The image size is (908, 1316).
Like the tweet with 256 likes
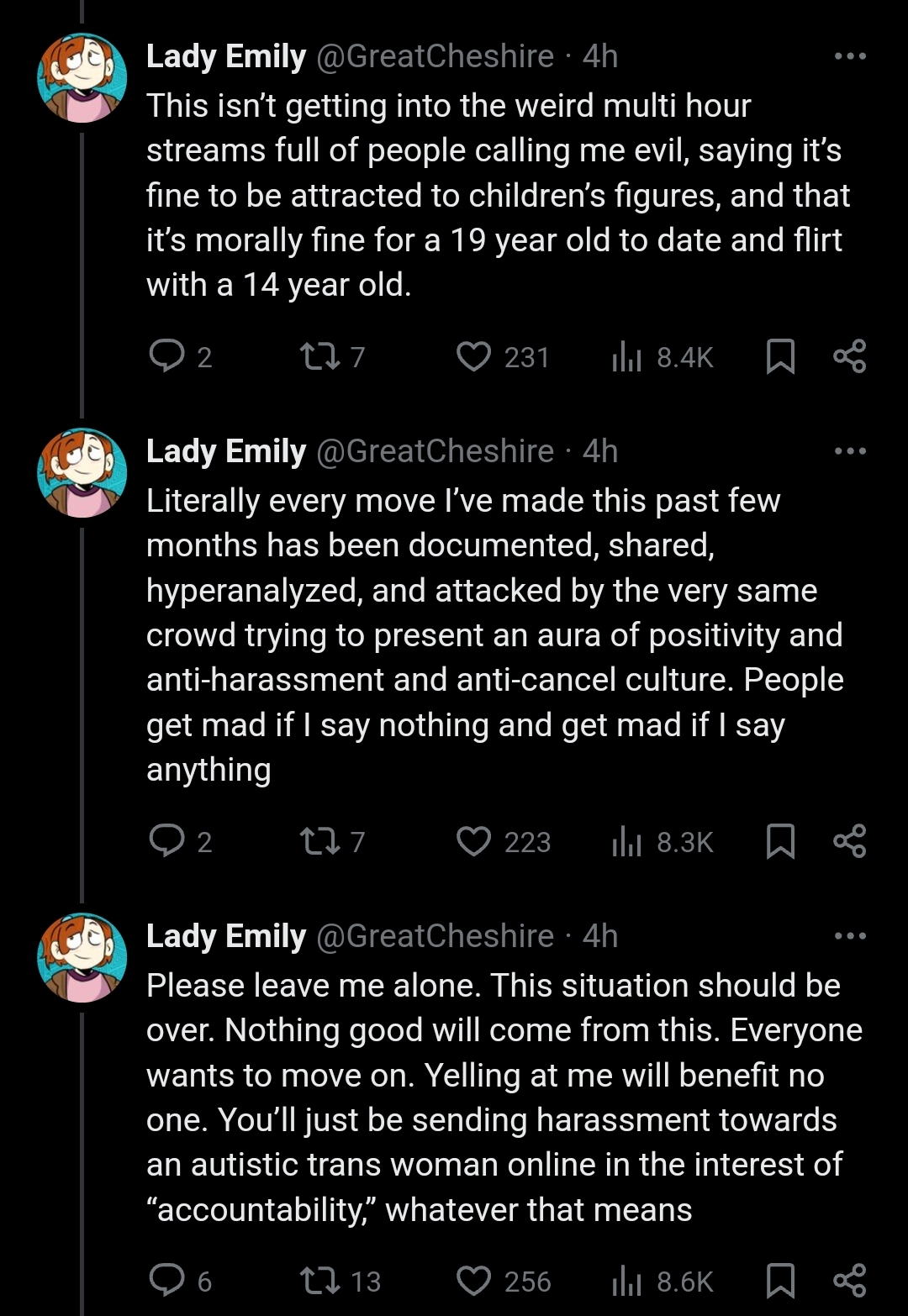coord(474,1281)
